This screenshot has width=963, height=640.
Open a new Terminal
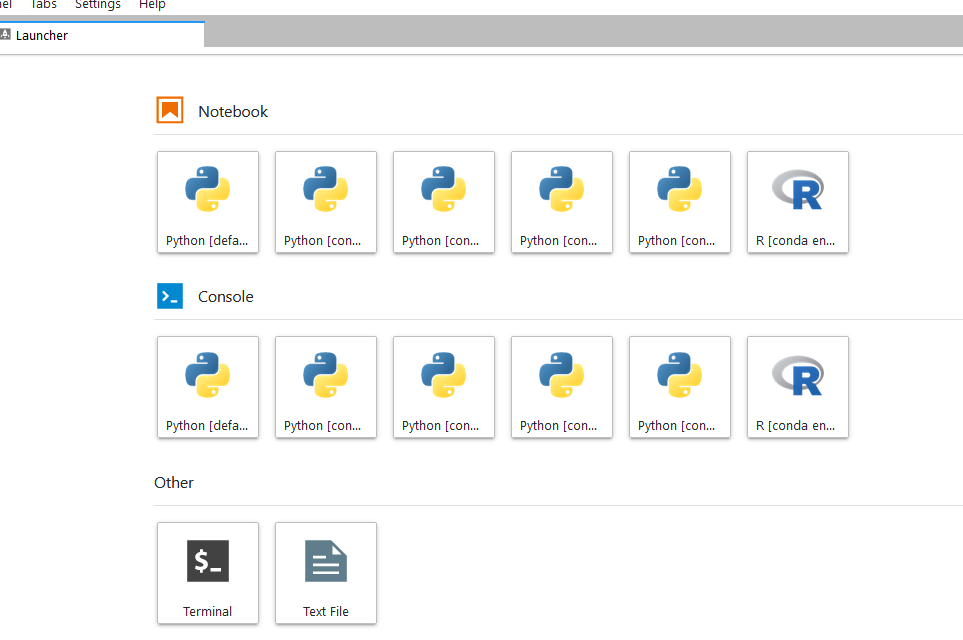tap(208, 573)
